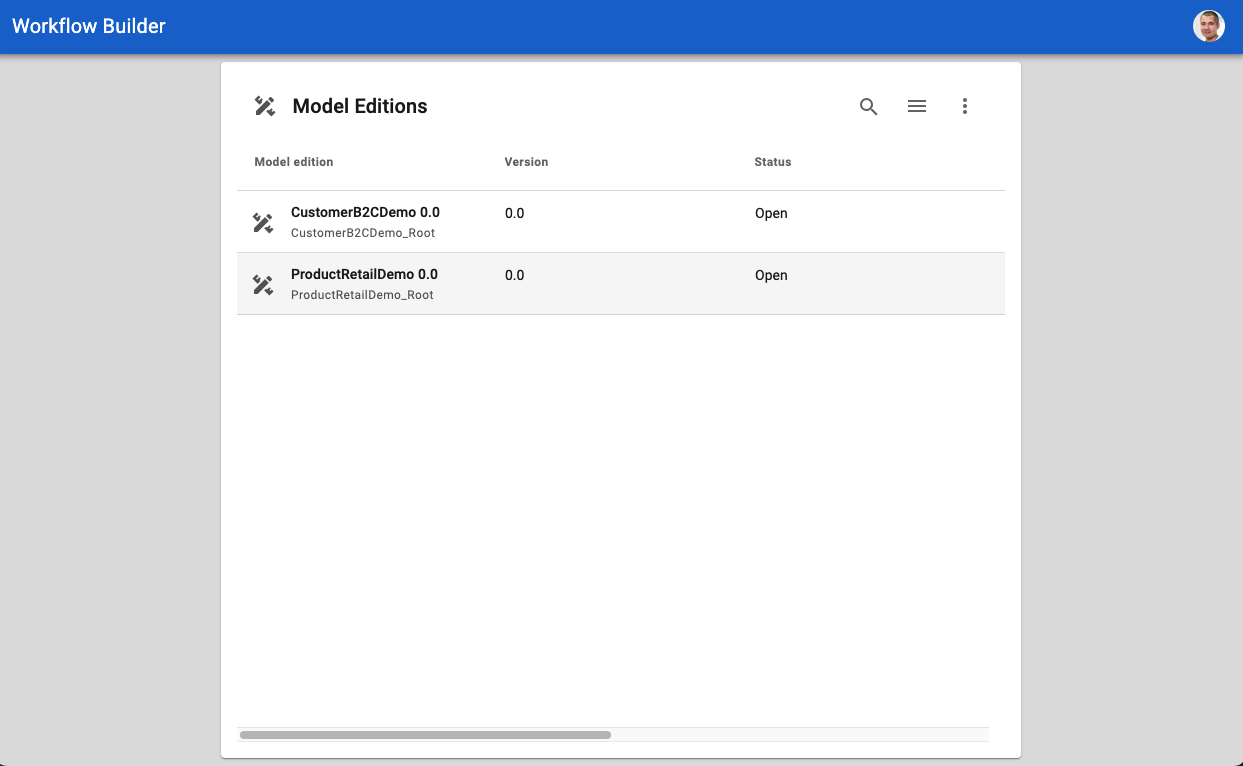This screenshot has width=1243, height=766.
Task: Open the kebab menu beside the hamburger icon
Action: [964, 106]
